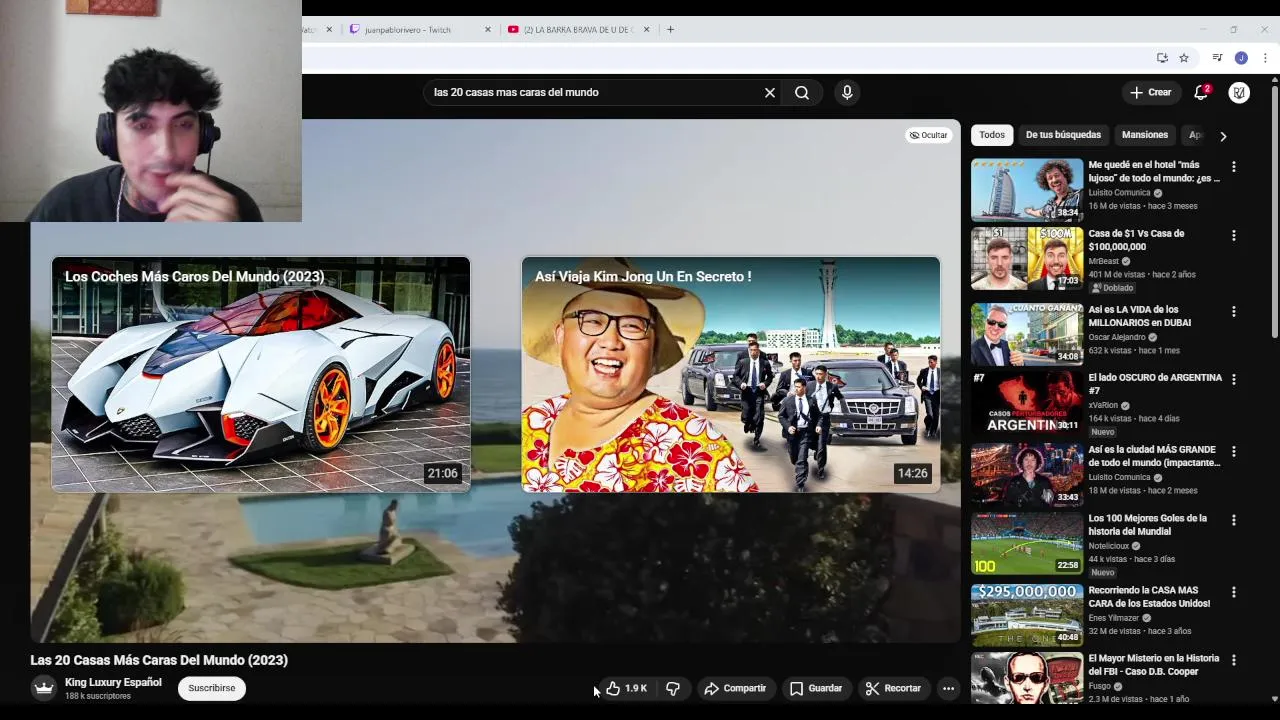This screenshot has width=1280, height=720.
Task: Switch to juanpablorivero Twitch tab
Action: click(x=408, y=29)
